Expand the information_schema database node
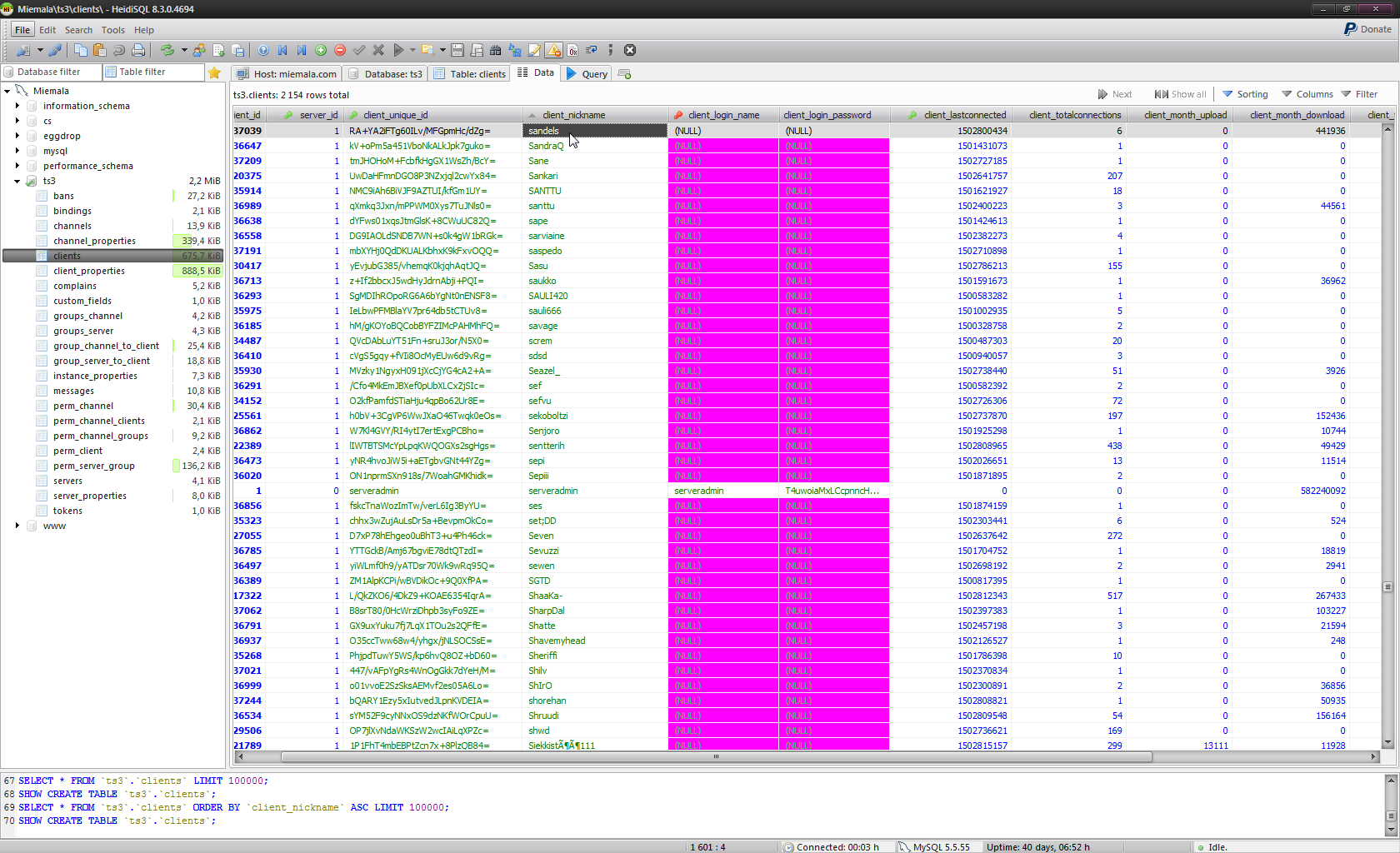1400x853 pixels. (x=17, y=106)
